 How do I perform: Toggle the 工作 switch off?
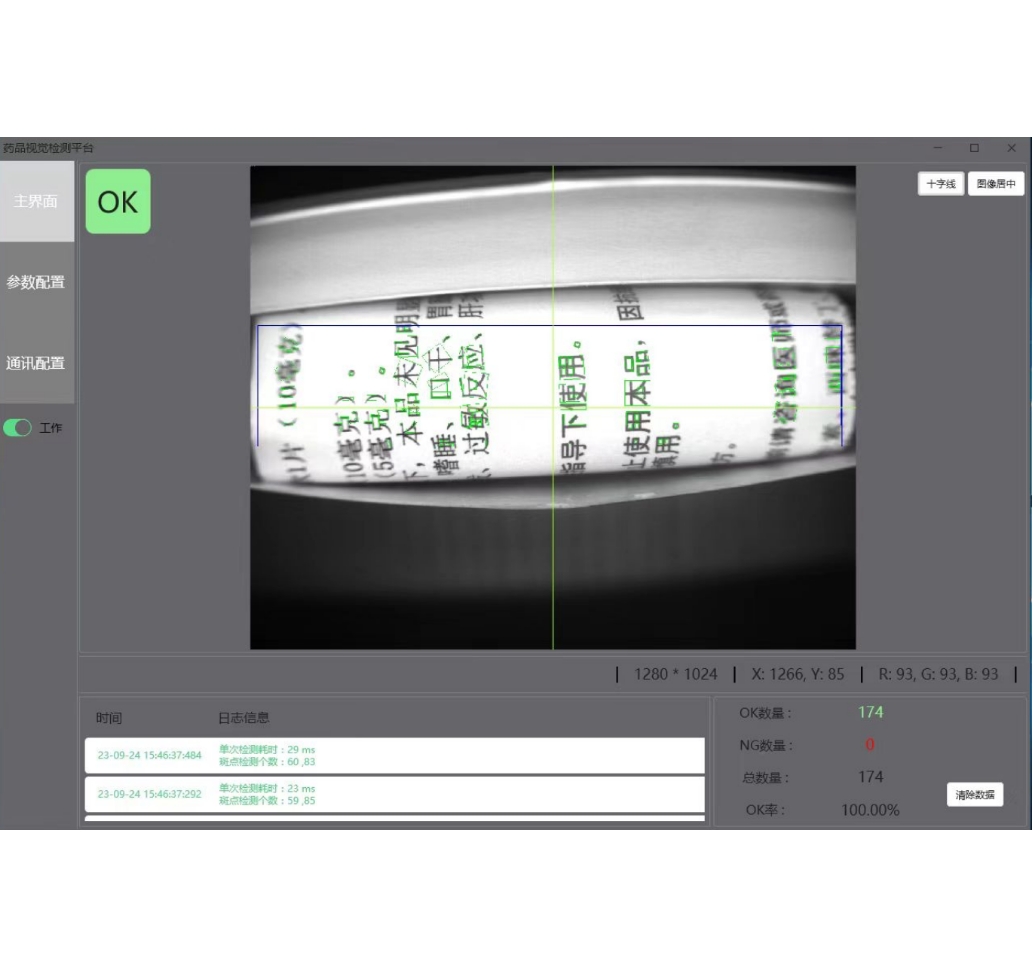18,428
